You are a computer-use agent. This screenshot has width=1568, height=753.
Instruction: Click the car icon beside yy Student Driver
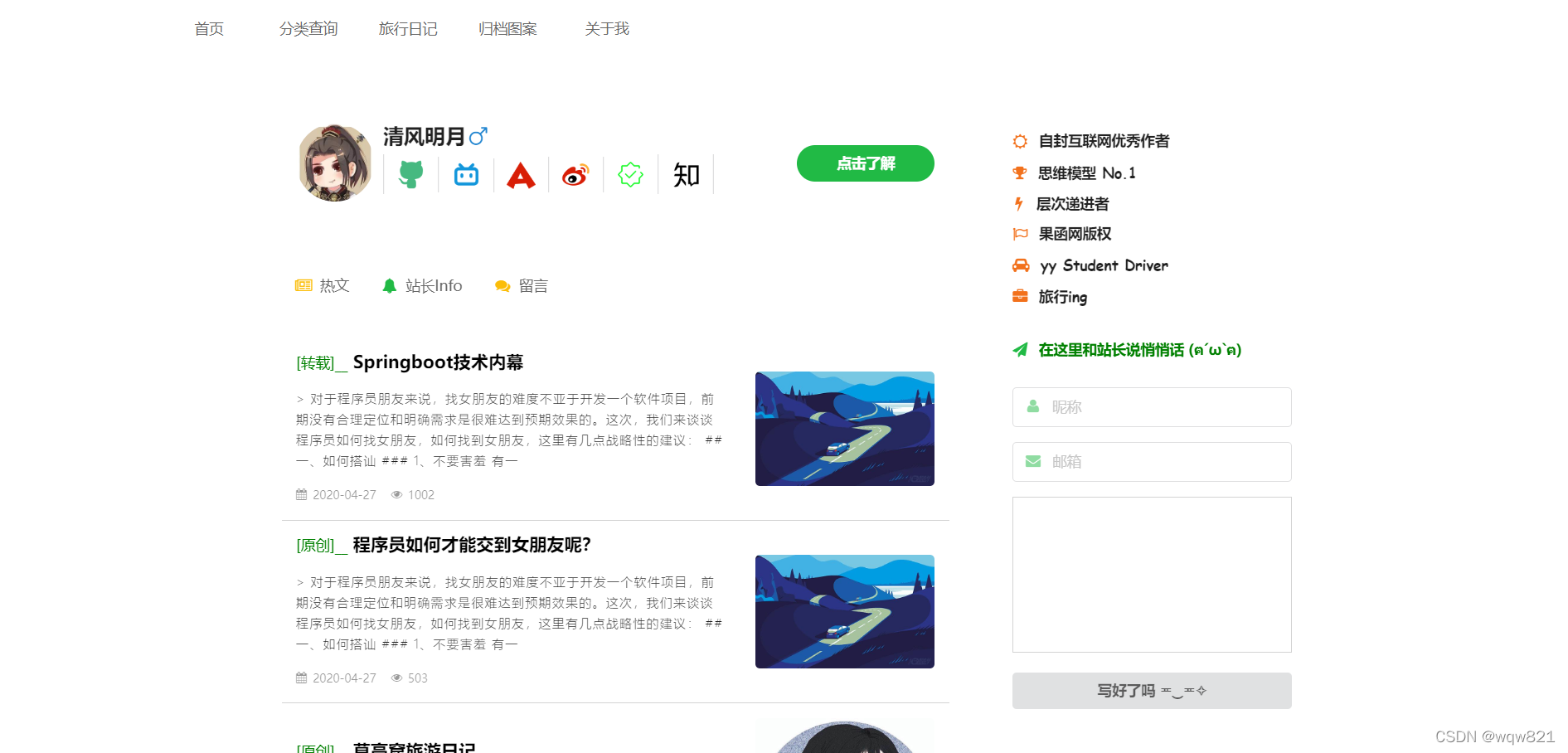[x=1021, y=265]
